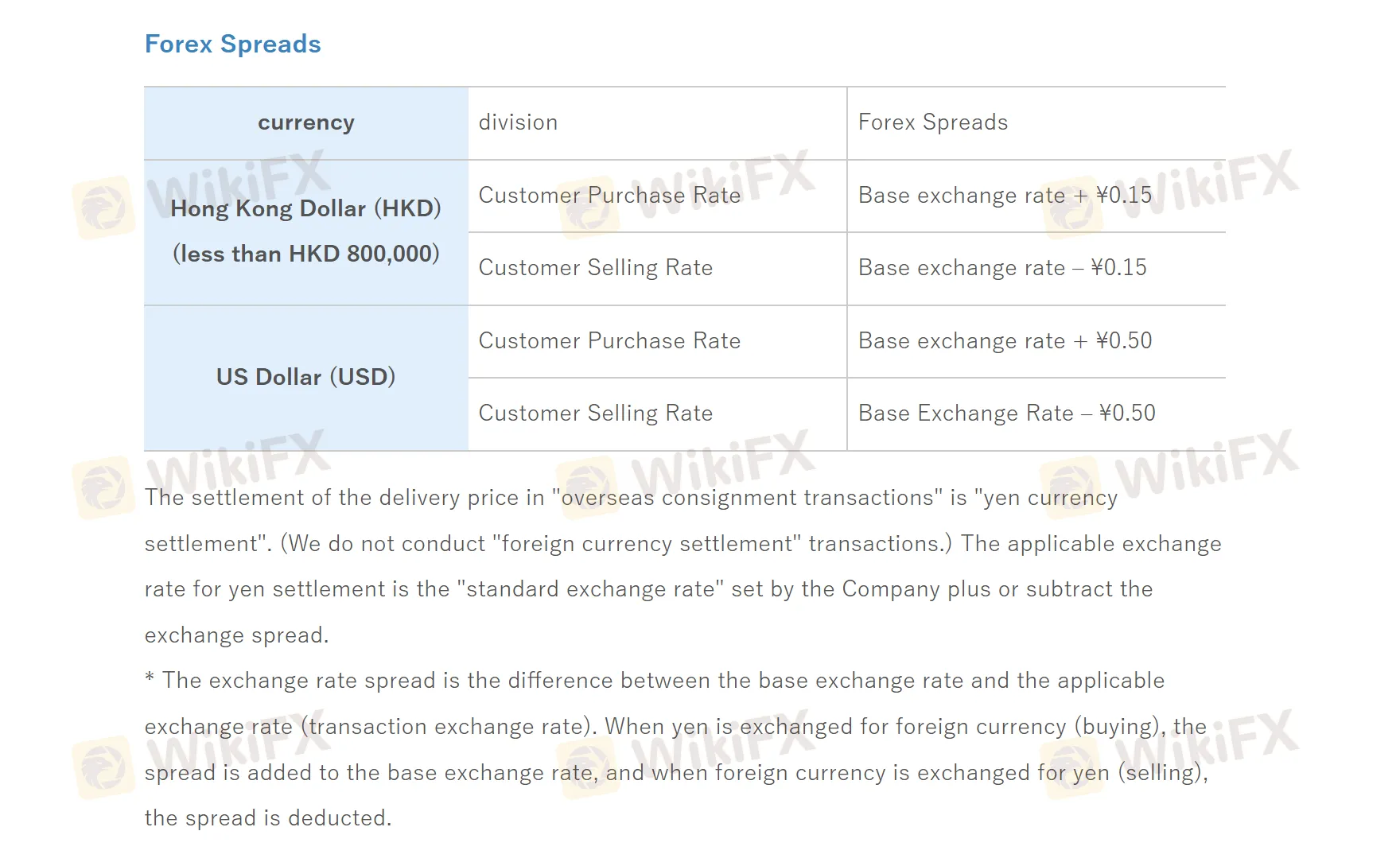Click the footnote line starting '* The exchange rate spread'
This screenshot has width=1400, height=862.
click(654, 681)
